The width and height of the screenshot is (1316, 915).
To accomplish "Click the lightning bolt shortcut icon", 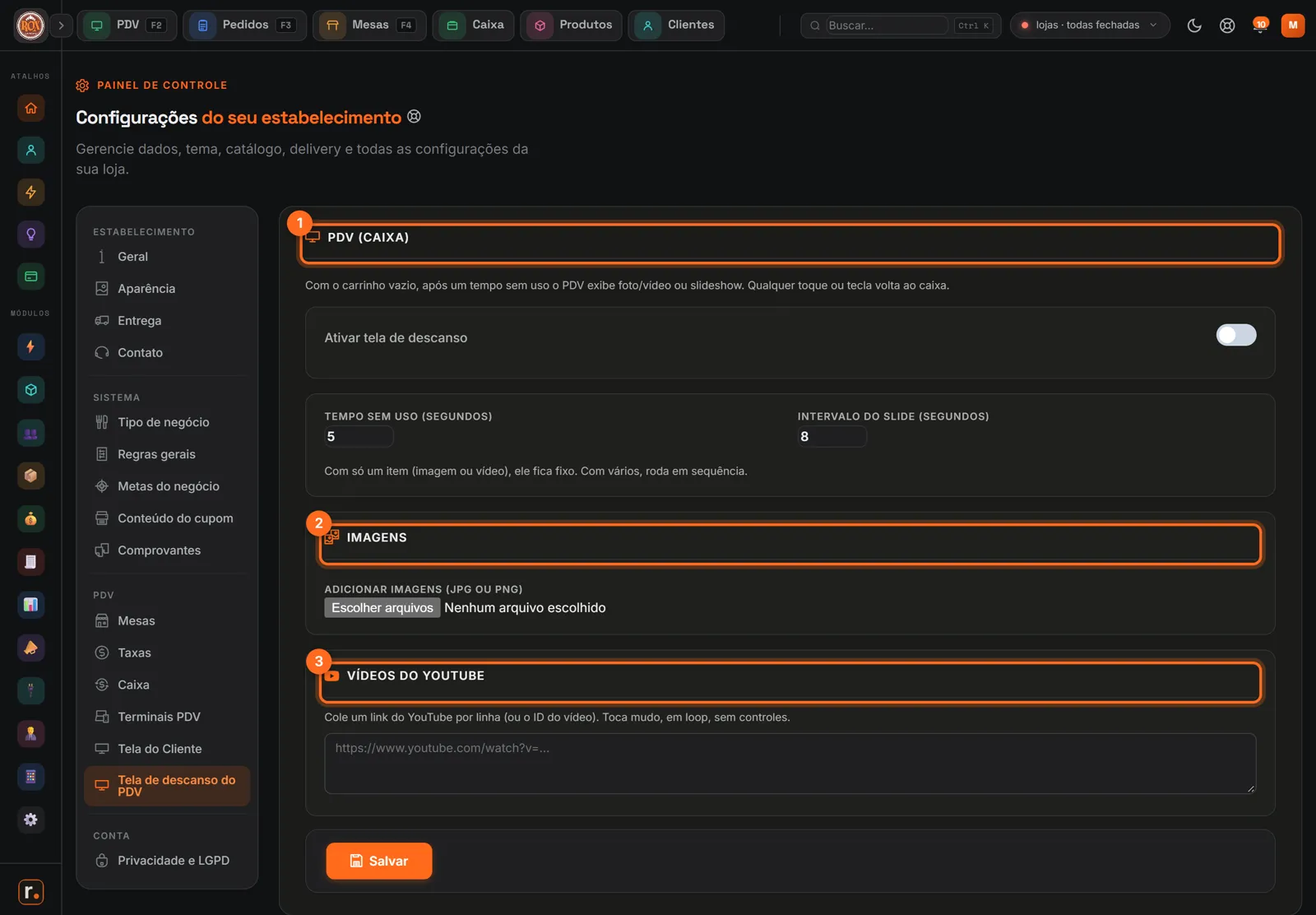I will (30, 193).
